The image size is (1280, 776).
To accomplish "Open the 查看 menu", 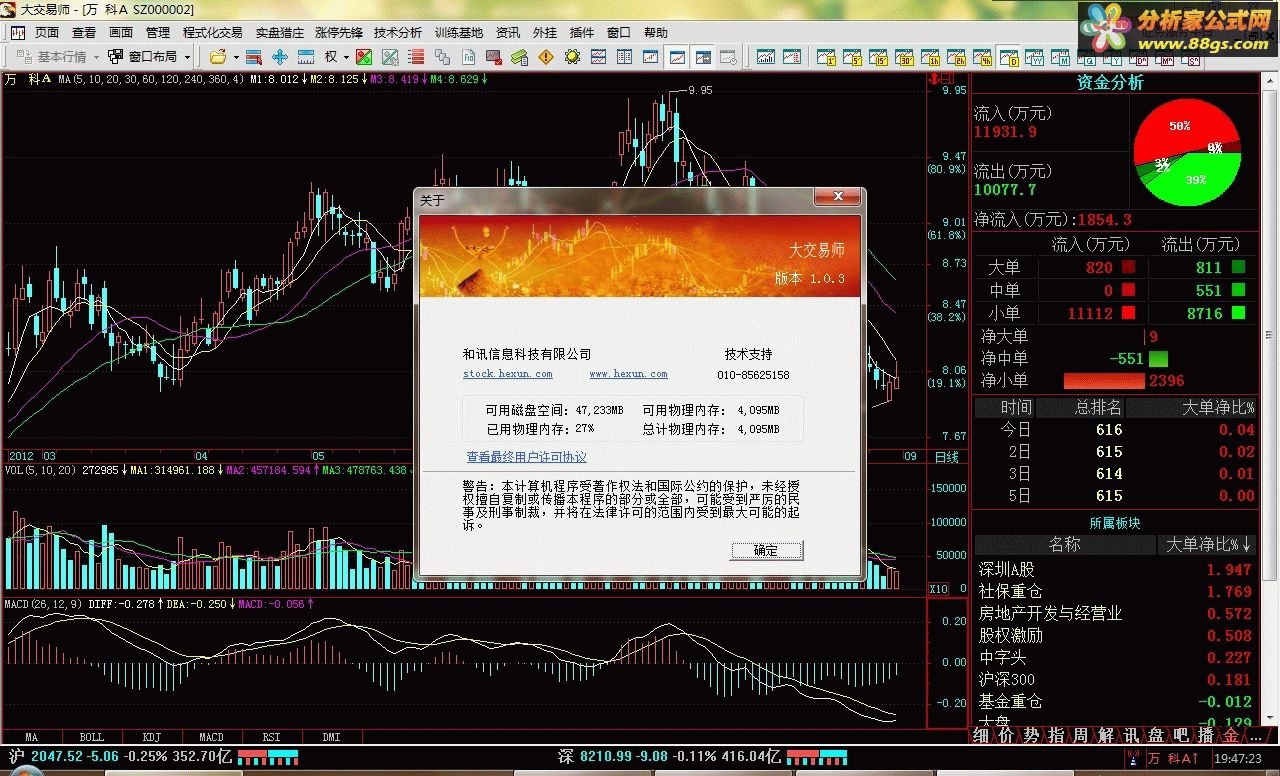I will coord(84,32).
